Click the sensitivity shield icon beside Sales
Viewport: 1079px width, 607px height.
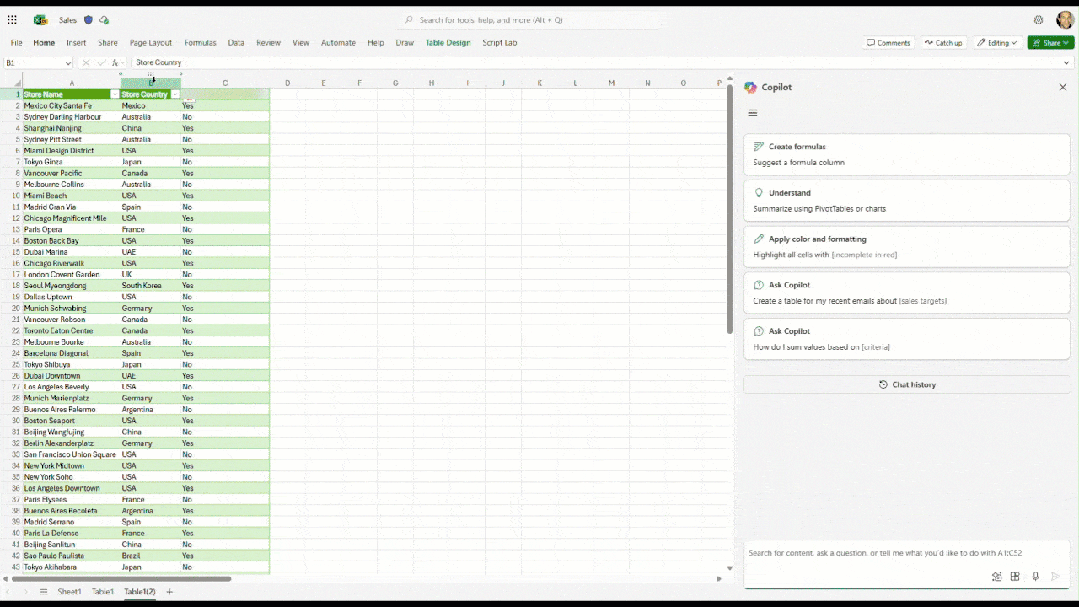[88, 20]
